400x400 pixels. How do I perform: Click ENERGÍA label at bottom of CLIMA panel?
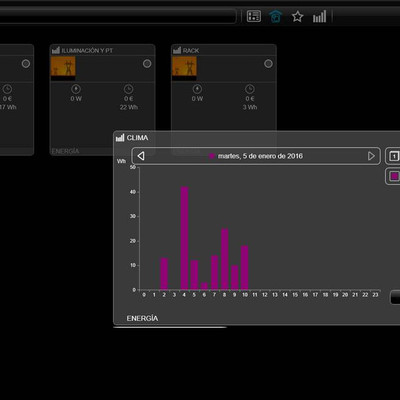coord(142,318)
